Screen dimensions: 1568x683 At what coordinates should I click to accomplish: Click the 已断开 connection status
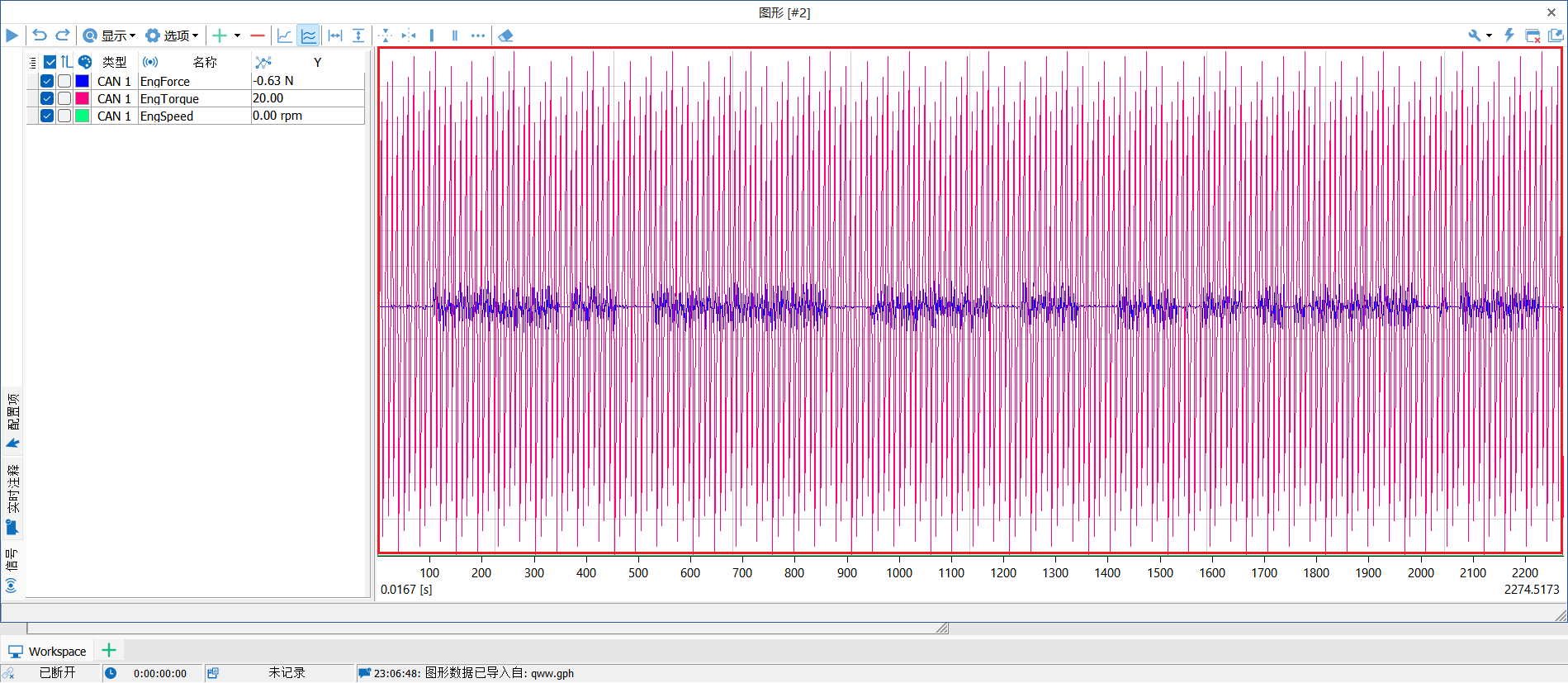point(57,673)
